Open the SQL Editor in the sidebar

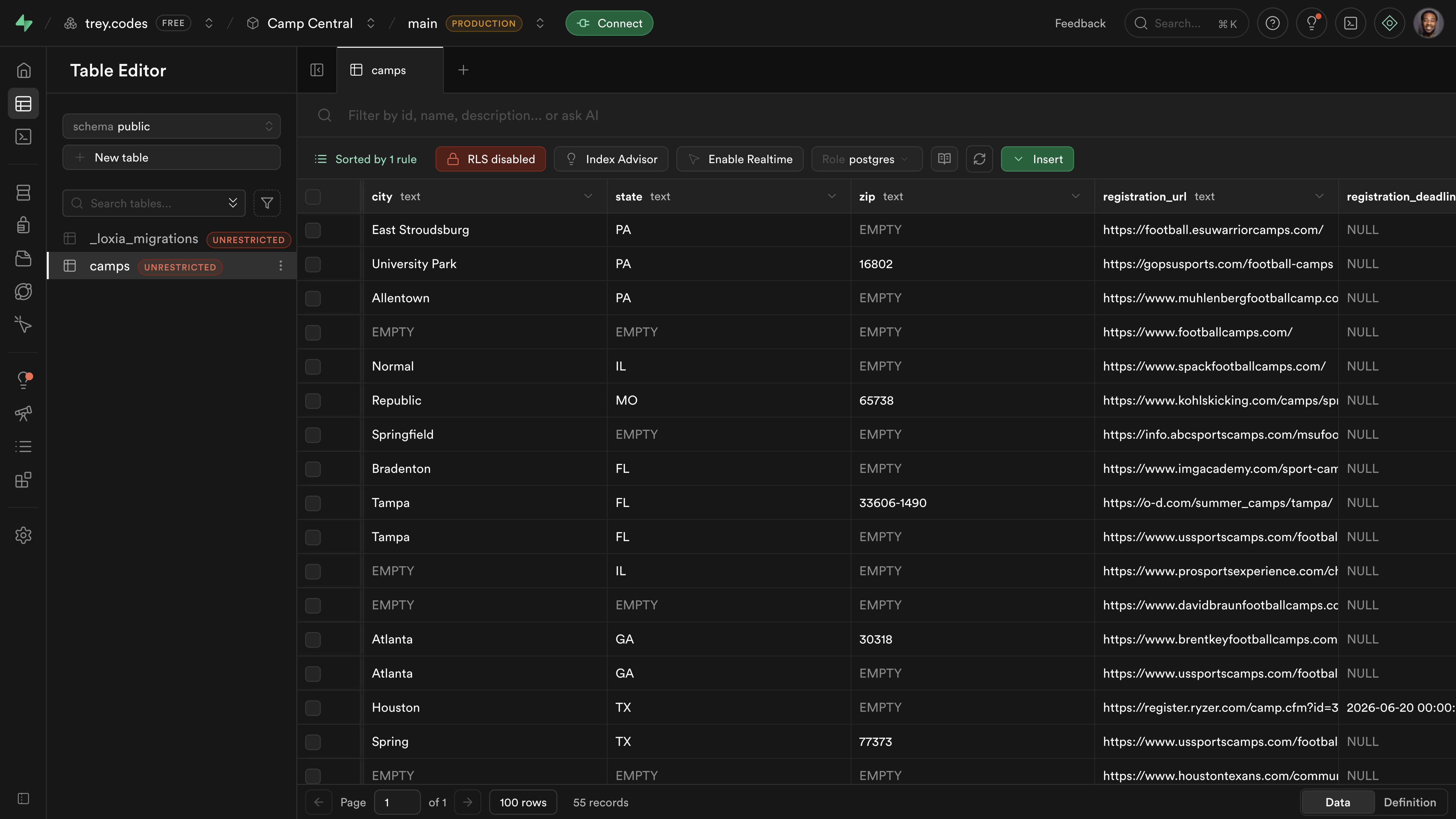[x=23, y=137]
